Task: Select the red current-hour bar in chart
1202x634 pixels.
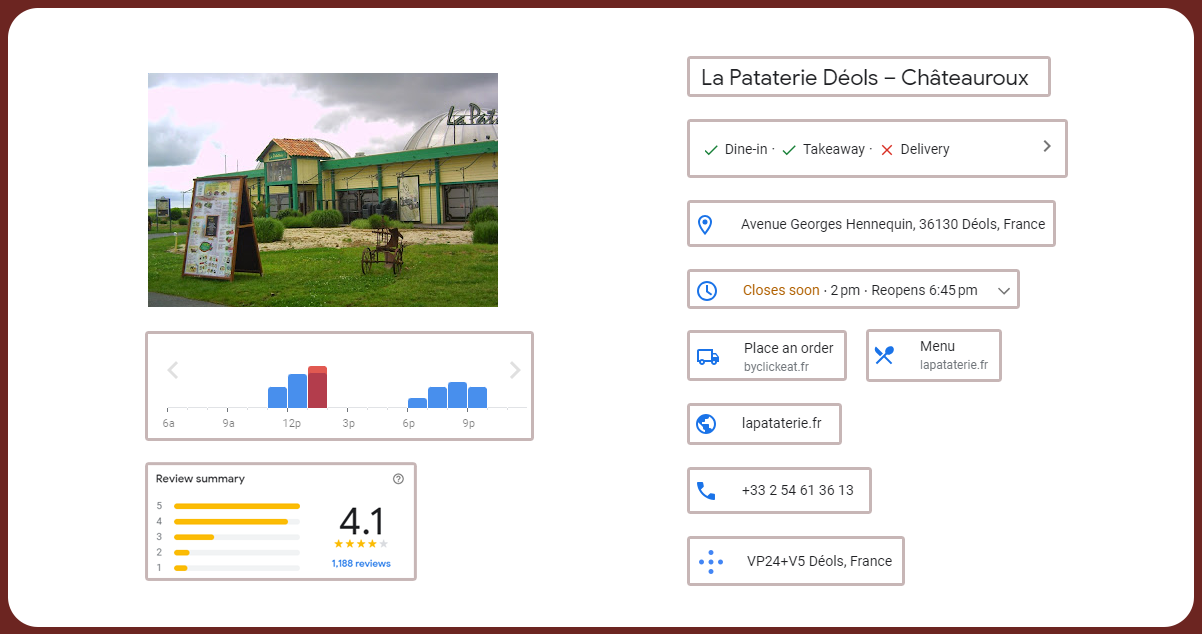Action: 317,388
